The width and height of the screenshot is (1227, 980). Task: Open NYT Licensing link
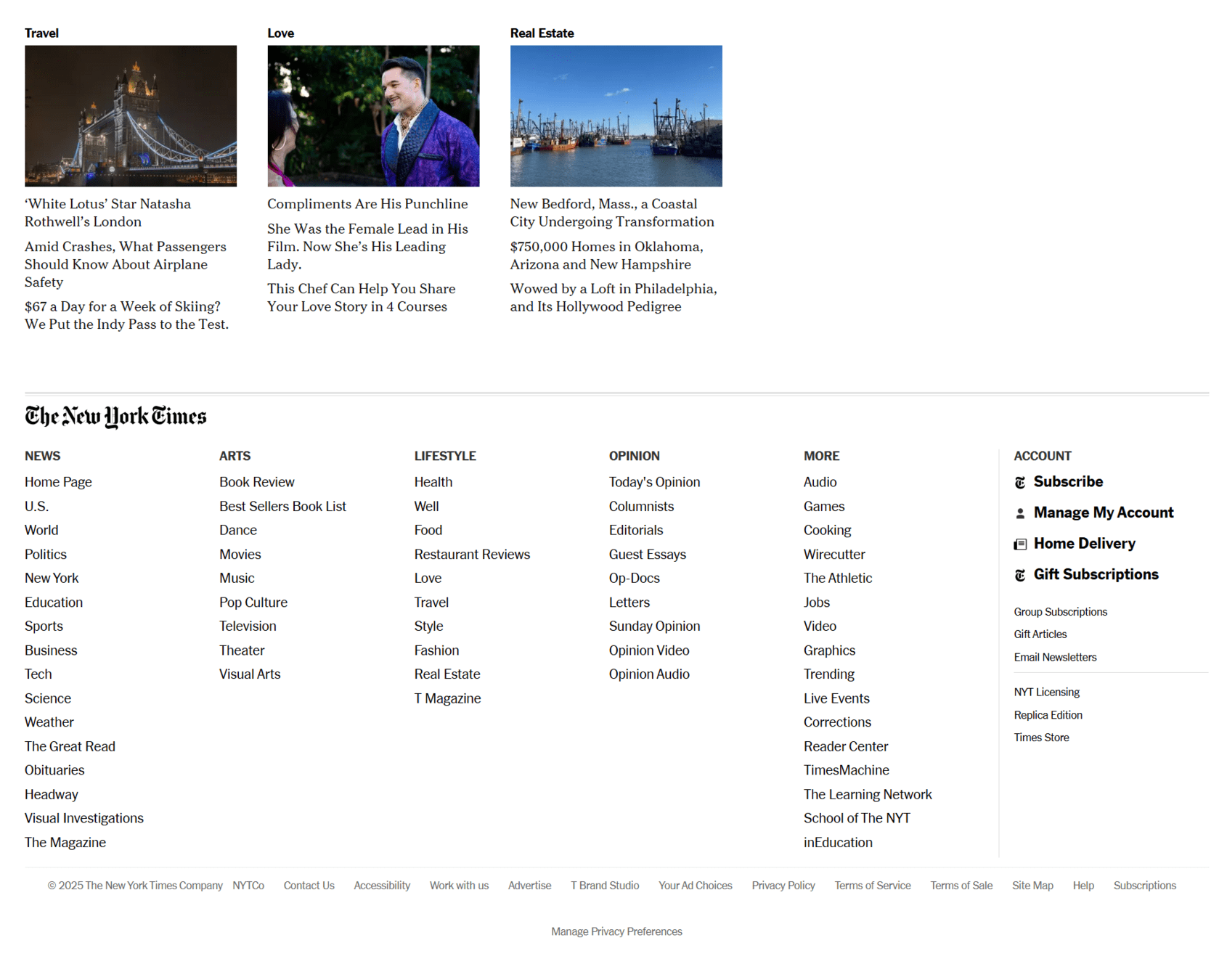pos(1046,693)
